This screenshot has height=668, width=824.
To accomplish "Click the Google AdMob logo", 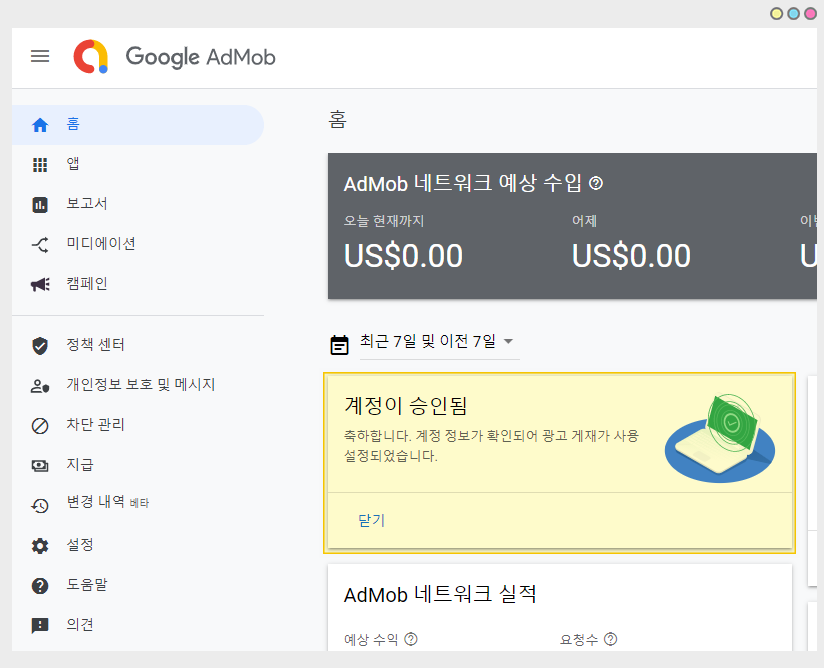I will point(175,56).
